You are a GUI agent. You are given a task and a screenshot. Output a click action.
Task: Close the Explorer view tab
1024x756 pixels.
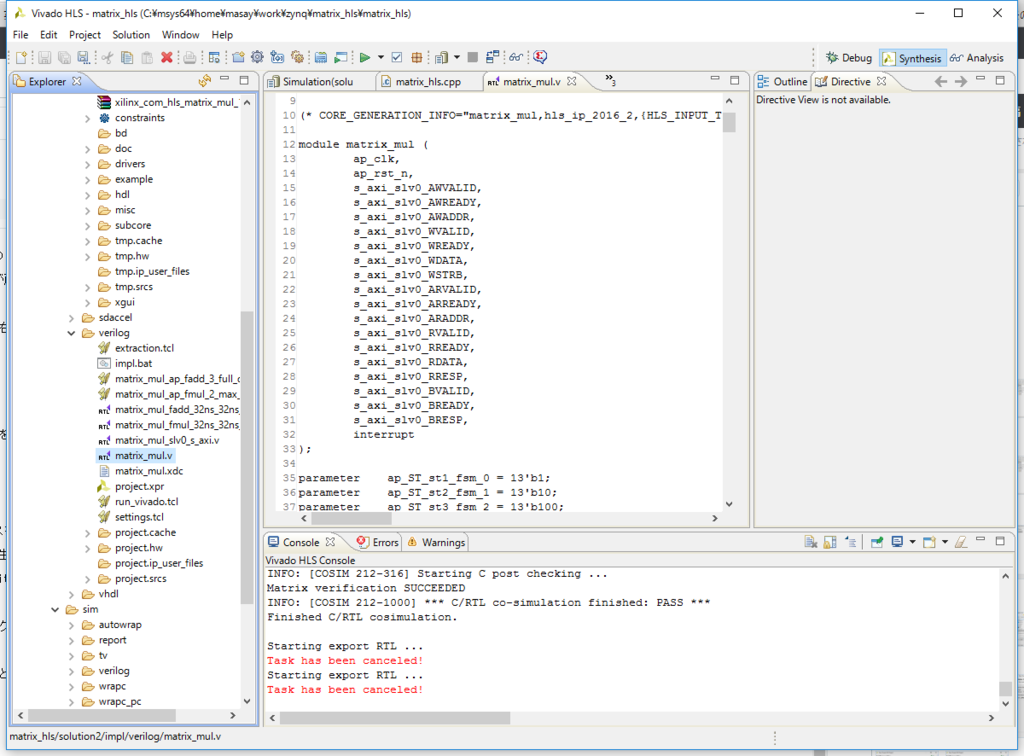tap(76, 81)
